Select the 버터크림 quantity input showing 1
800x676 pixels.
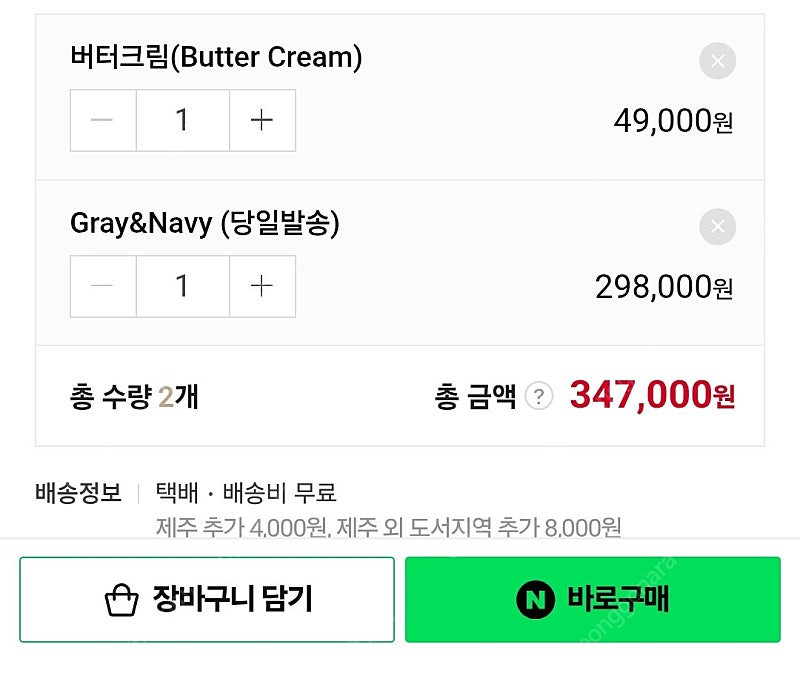(x=181, y=120)
